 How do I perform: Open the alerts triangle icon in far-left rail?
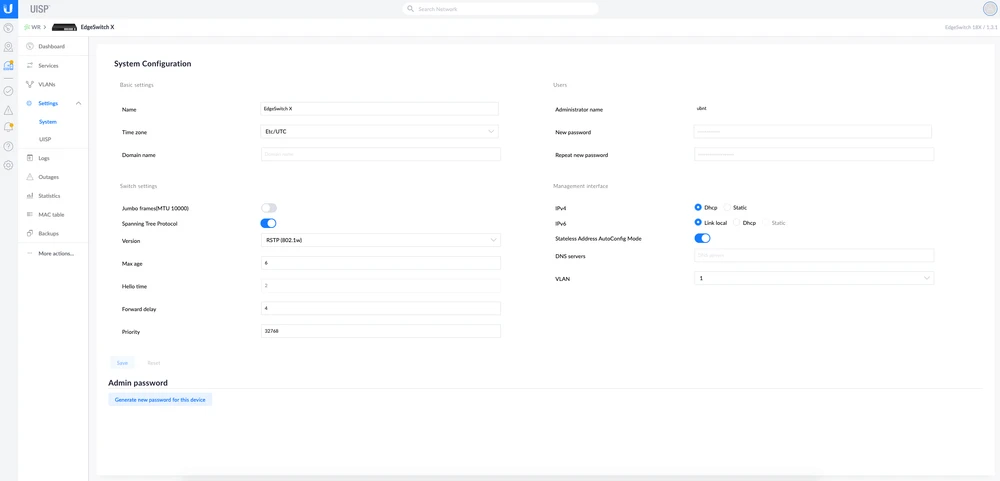click(x=8, y=110)
